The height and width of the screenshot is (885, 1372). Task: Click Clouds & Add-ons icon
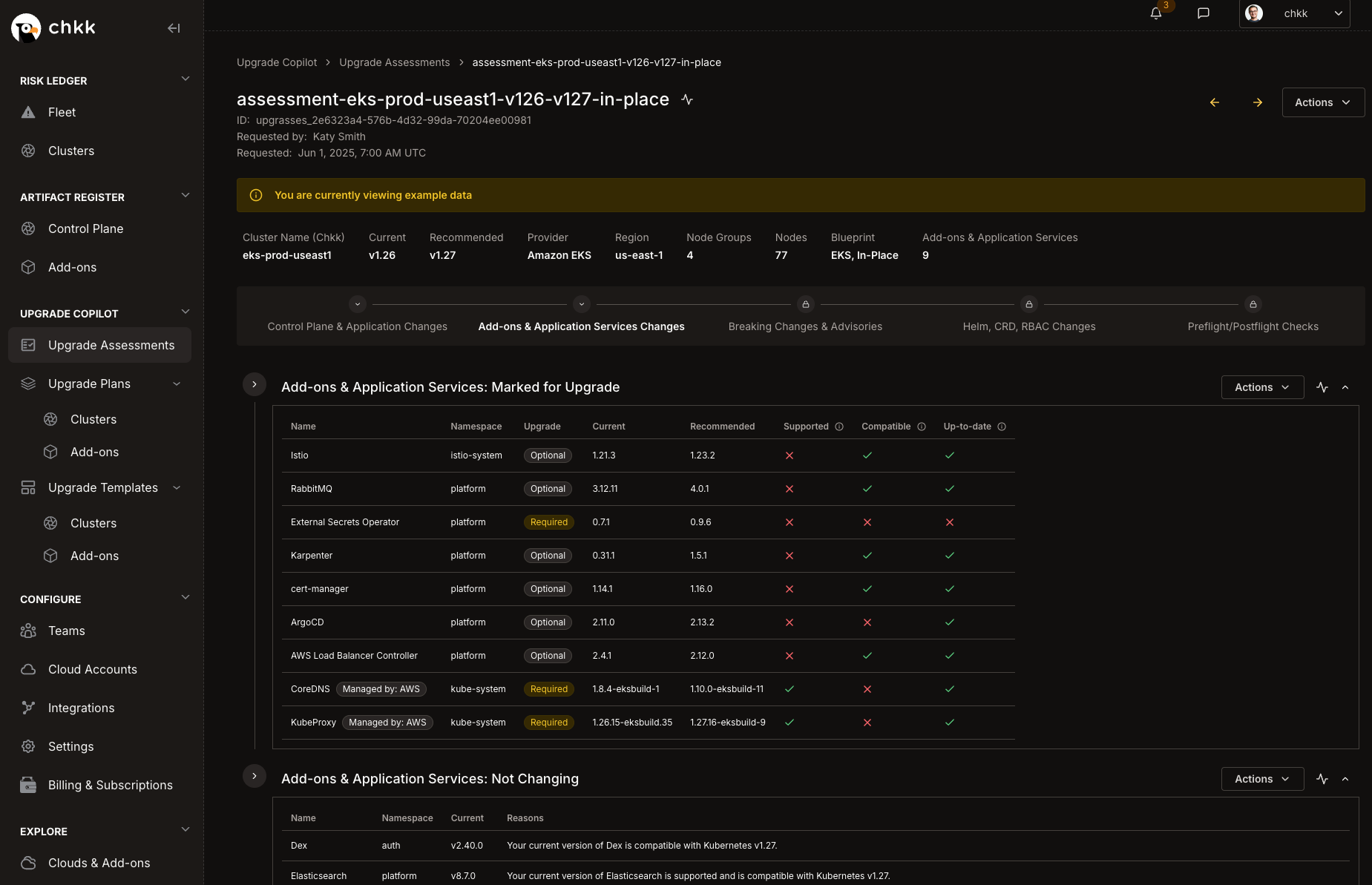click(28, 863)
